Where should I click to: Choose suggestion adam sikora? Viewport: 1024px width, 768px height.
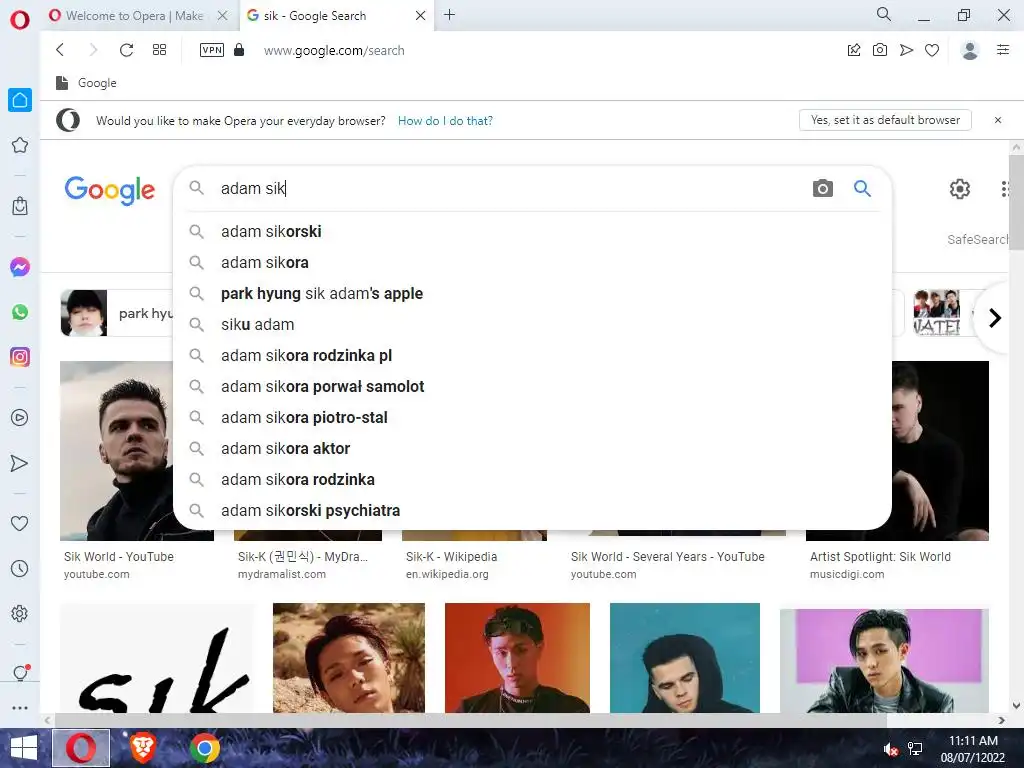point(532,263)
